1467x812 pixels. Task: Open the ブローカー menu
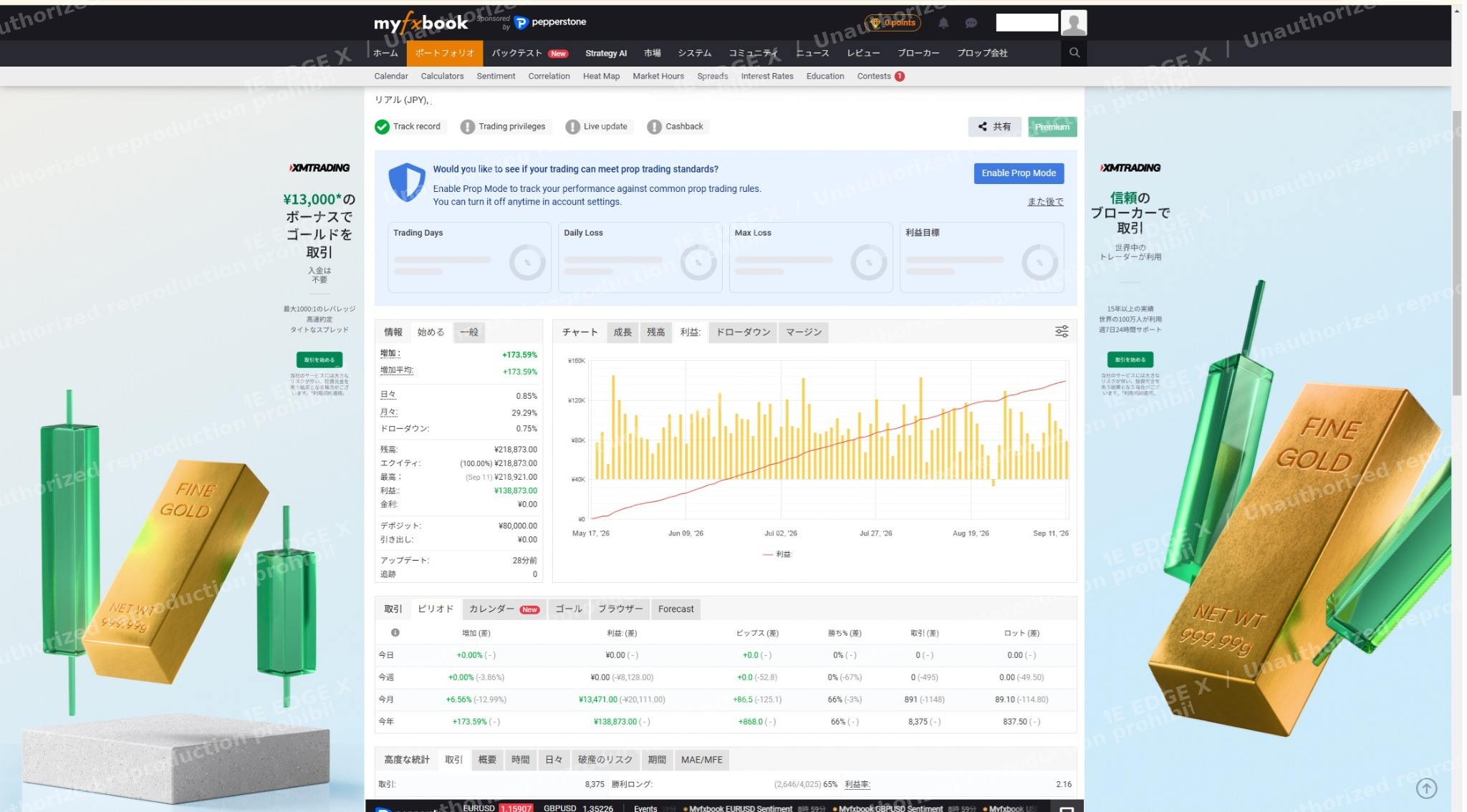tap(918, 53)
